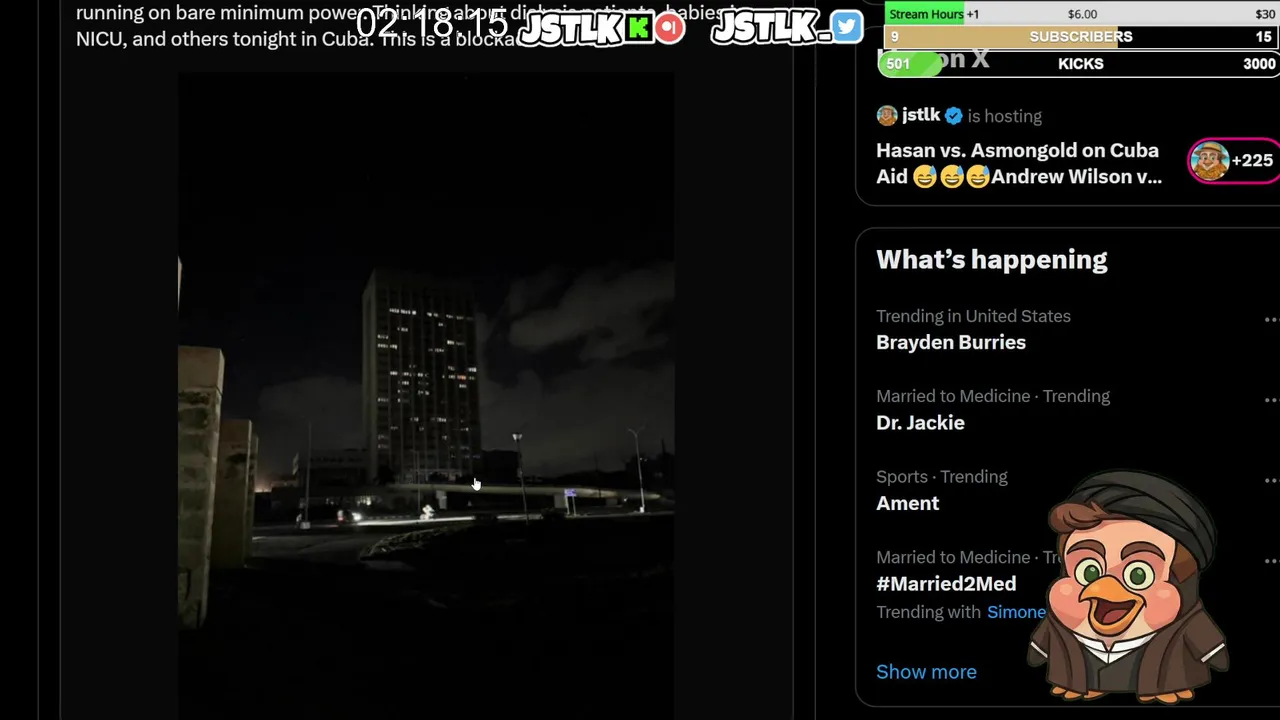Open trending hashtag #Married2Med

[946, 584]
